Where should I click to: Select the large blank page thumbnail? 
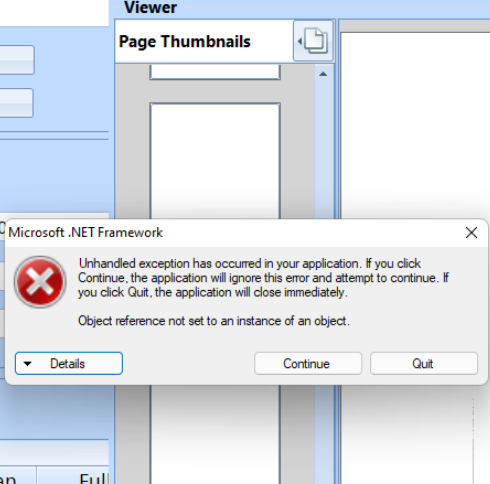point(215,161)
